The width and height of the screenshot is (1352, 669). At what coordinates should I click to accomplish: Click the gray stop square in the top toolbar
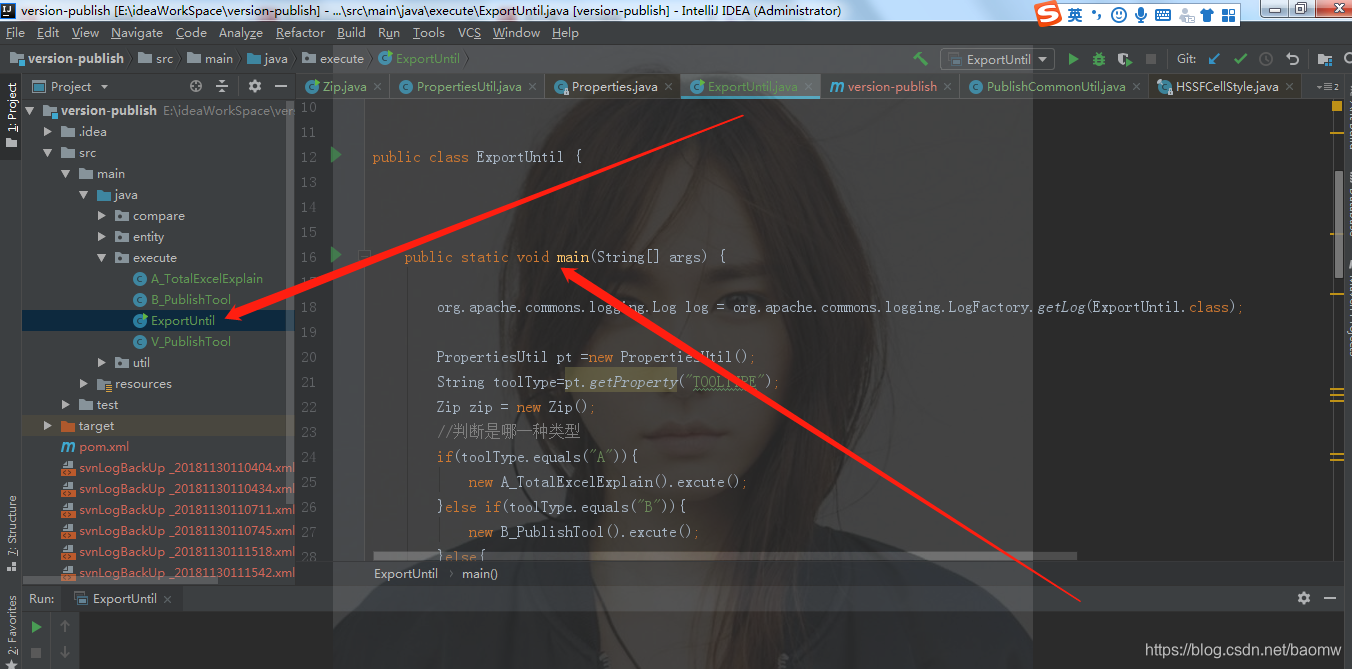[x=1151, y=59]
